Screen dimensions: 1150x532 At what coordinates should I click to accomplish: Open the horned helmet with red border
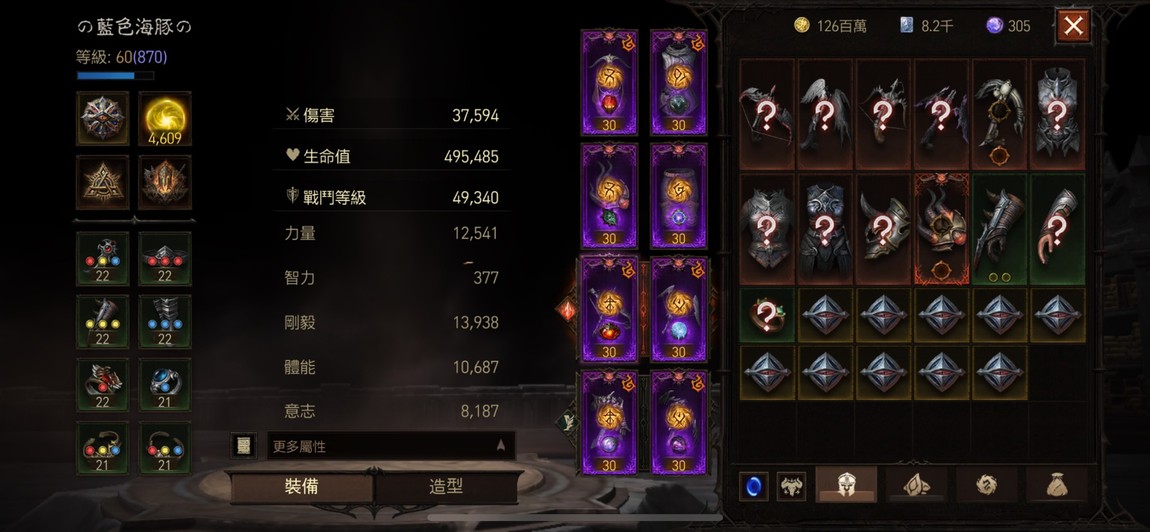tap(942, 229)
